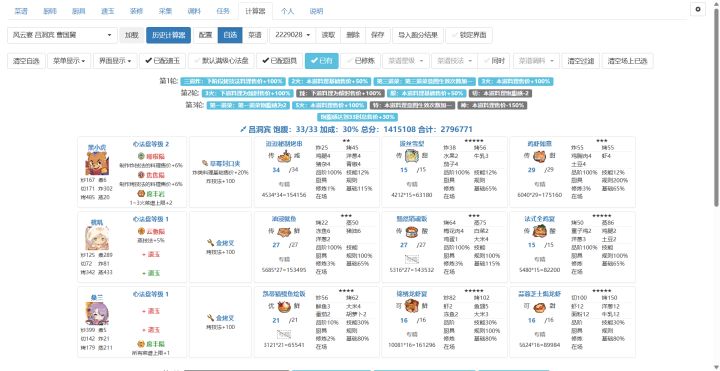The image size is (720, 371).
Task: Open the 2229028 saved-config dropdown
Action: coord(292,35)
